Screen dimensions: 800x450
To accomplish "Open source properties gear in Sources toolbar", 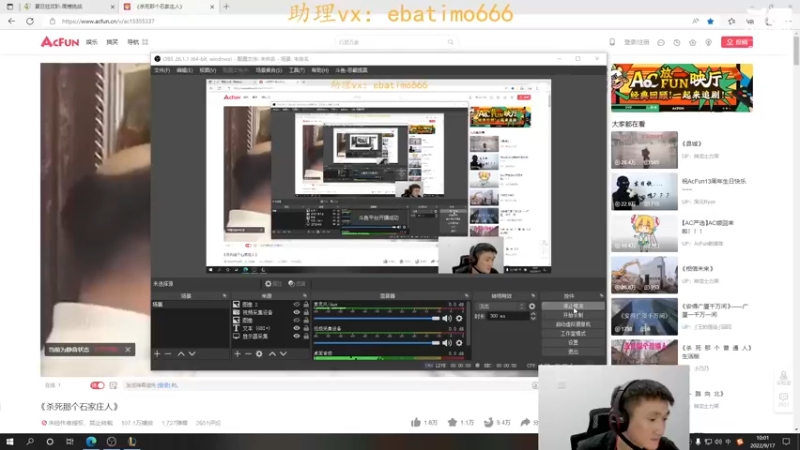I will point(259,354).
